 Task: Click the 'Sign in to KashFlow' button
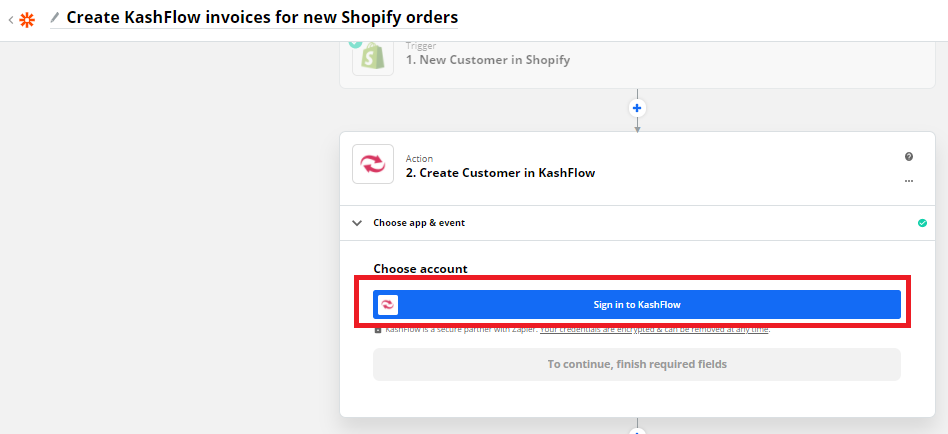pyautogui.click(x=637, y=305)
